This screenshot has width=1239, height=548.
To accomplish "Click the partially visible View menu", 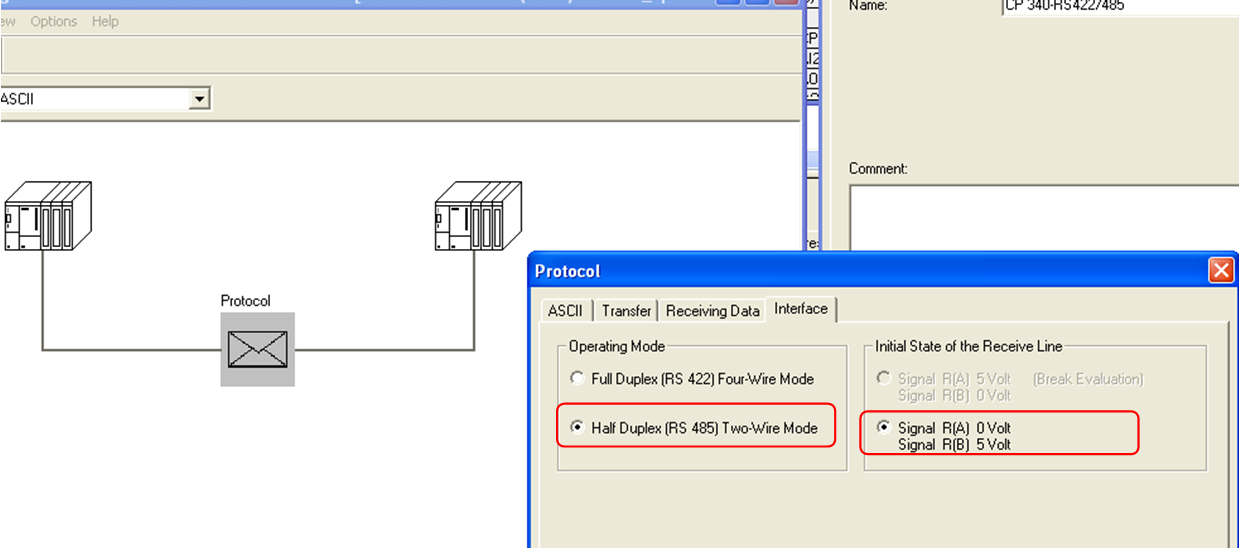I will tap(8, 21).
